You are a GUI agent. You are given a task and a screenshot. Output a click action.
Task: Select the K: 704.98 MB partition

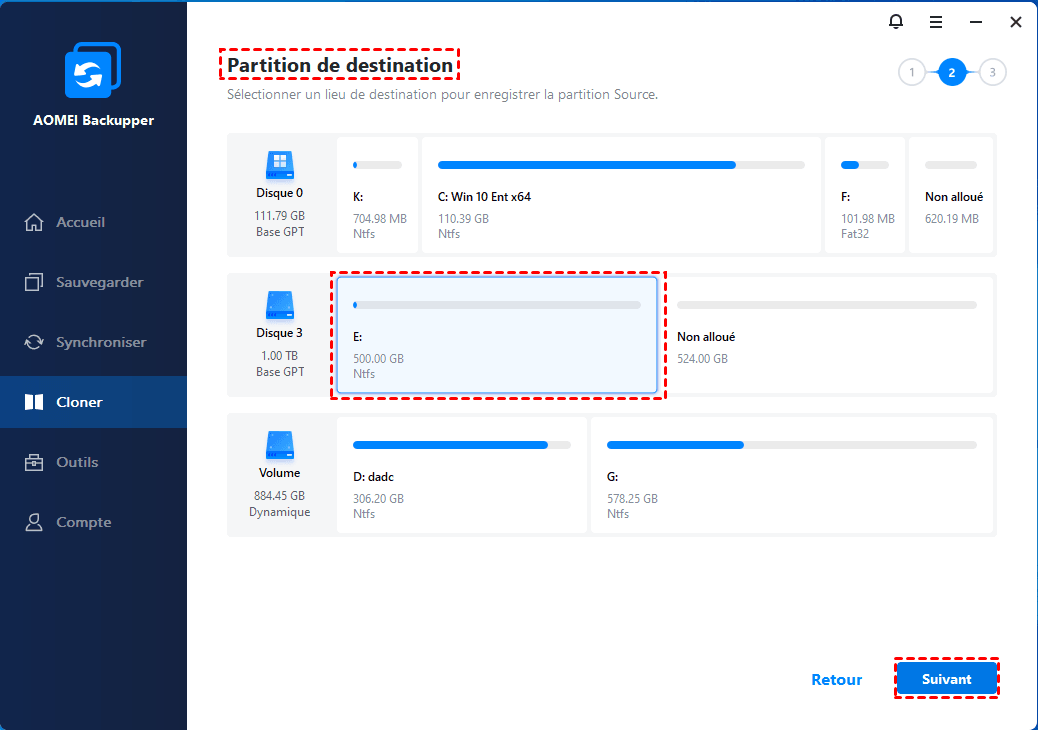coord(378,195)
